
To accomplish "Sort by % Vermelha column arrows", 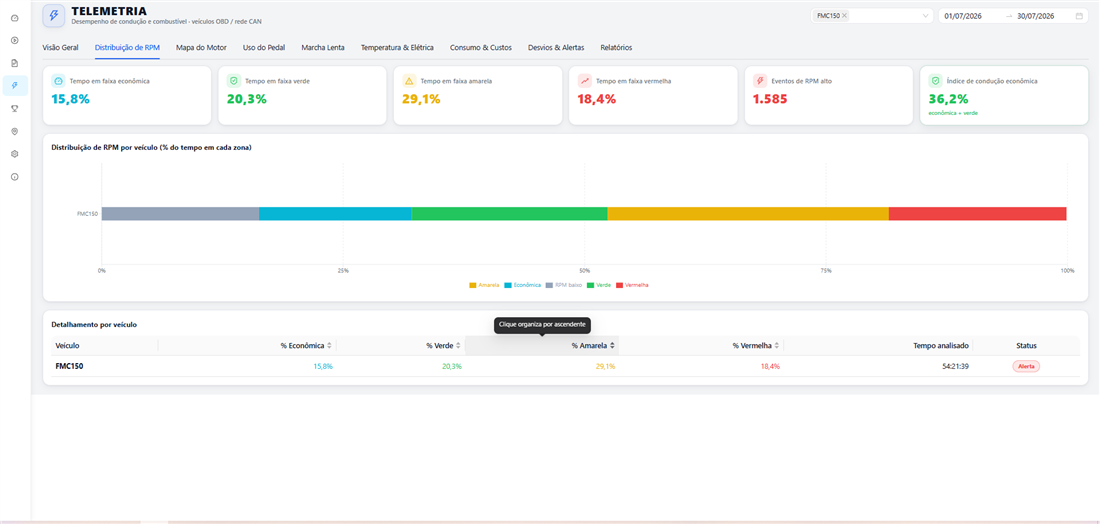I will click(777, 346).
